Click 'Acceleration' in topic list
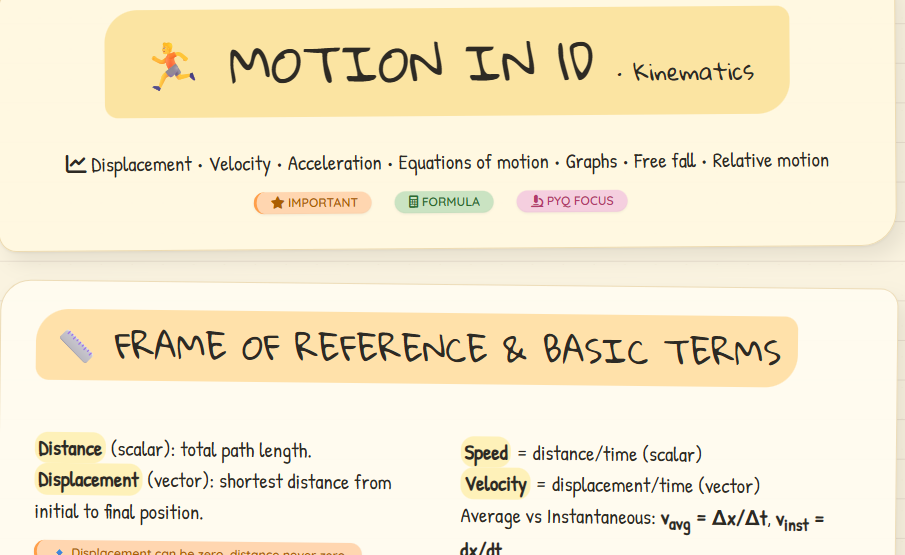The image size is (905, 555). coord(335,163)
